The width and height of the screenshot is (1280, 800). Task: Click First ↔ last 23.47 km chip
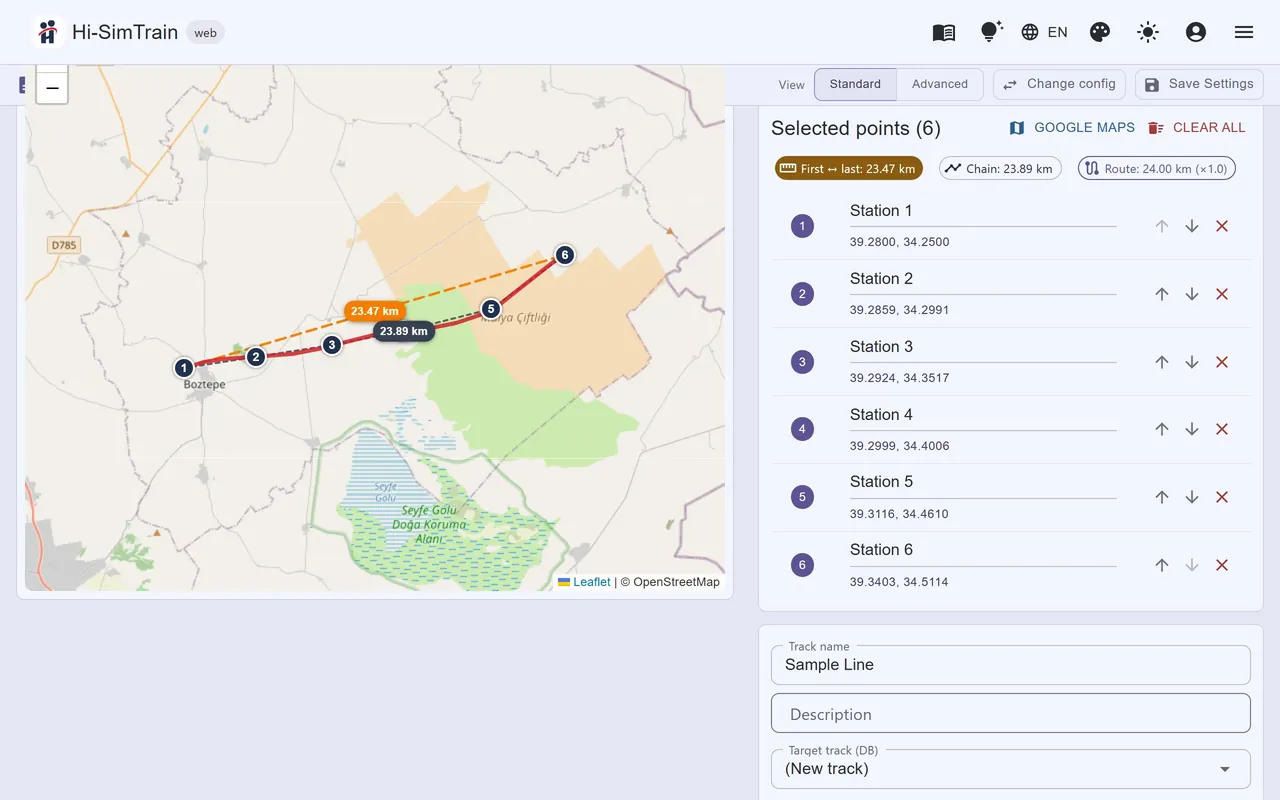tap(849, 169)
